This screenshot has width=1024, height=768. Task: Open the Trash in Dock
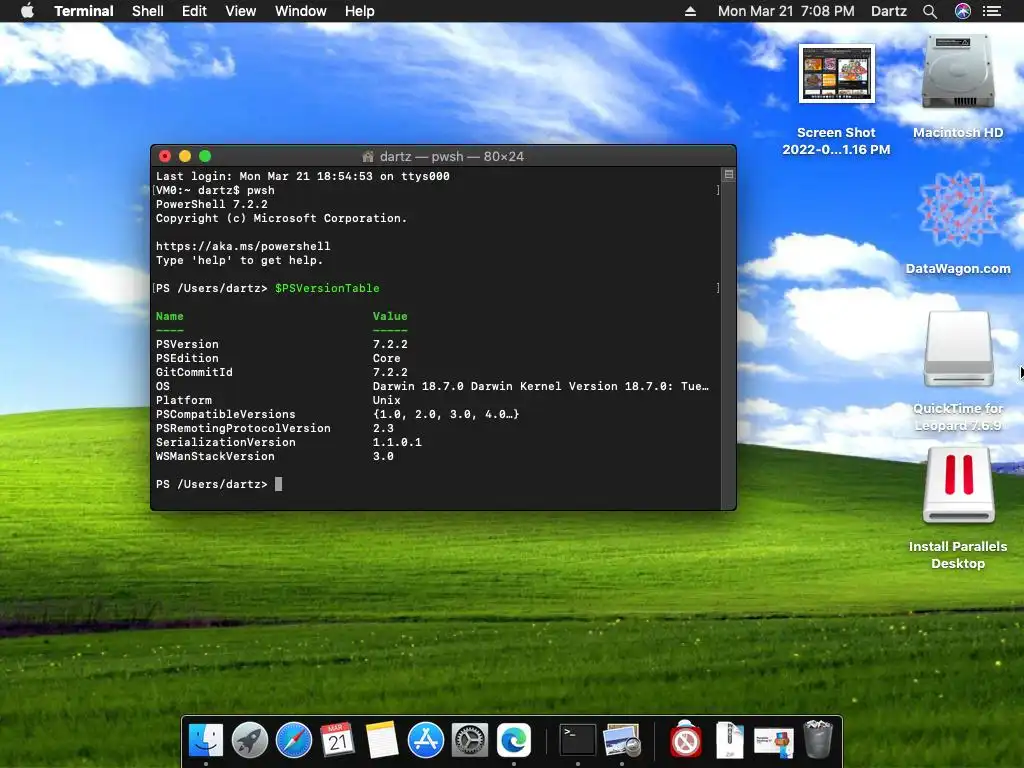click(818, 740)
